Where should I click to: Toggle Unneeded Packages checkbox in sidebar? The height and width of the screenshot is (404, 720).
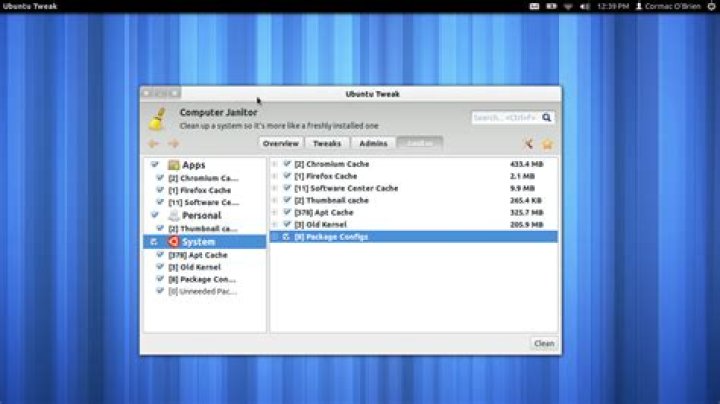pos(160,291)
